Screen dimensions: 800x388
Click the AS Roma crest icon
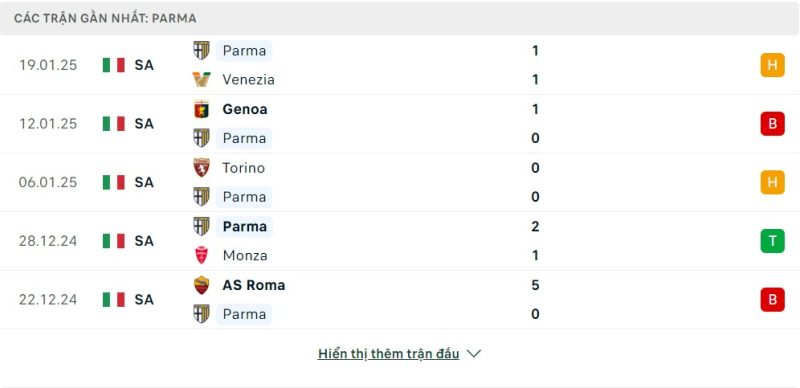(x=202, y=285)
